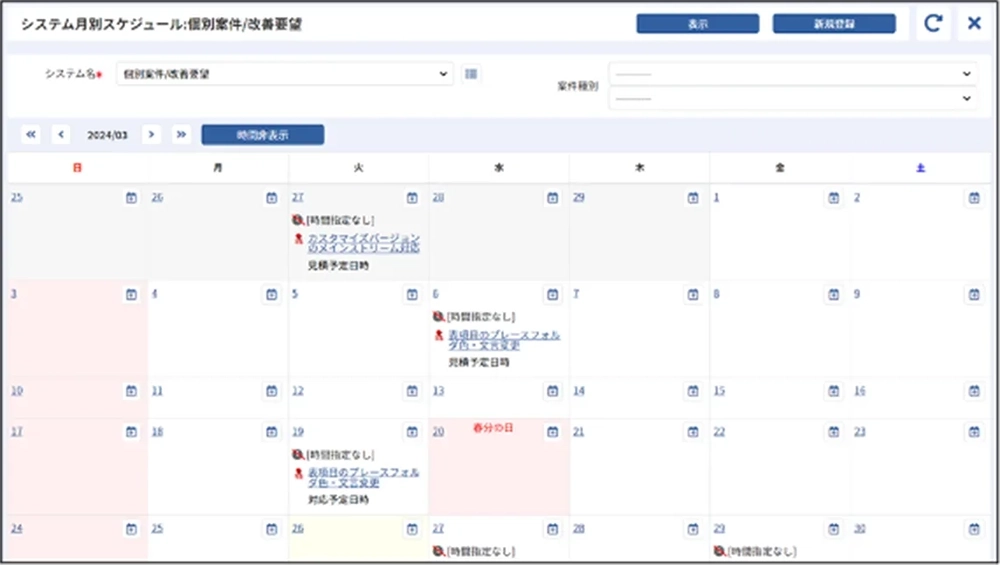Click add-schedule icon on March 19 cell
Screen dimensions: 1000x565
412,432
